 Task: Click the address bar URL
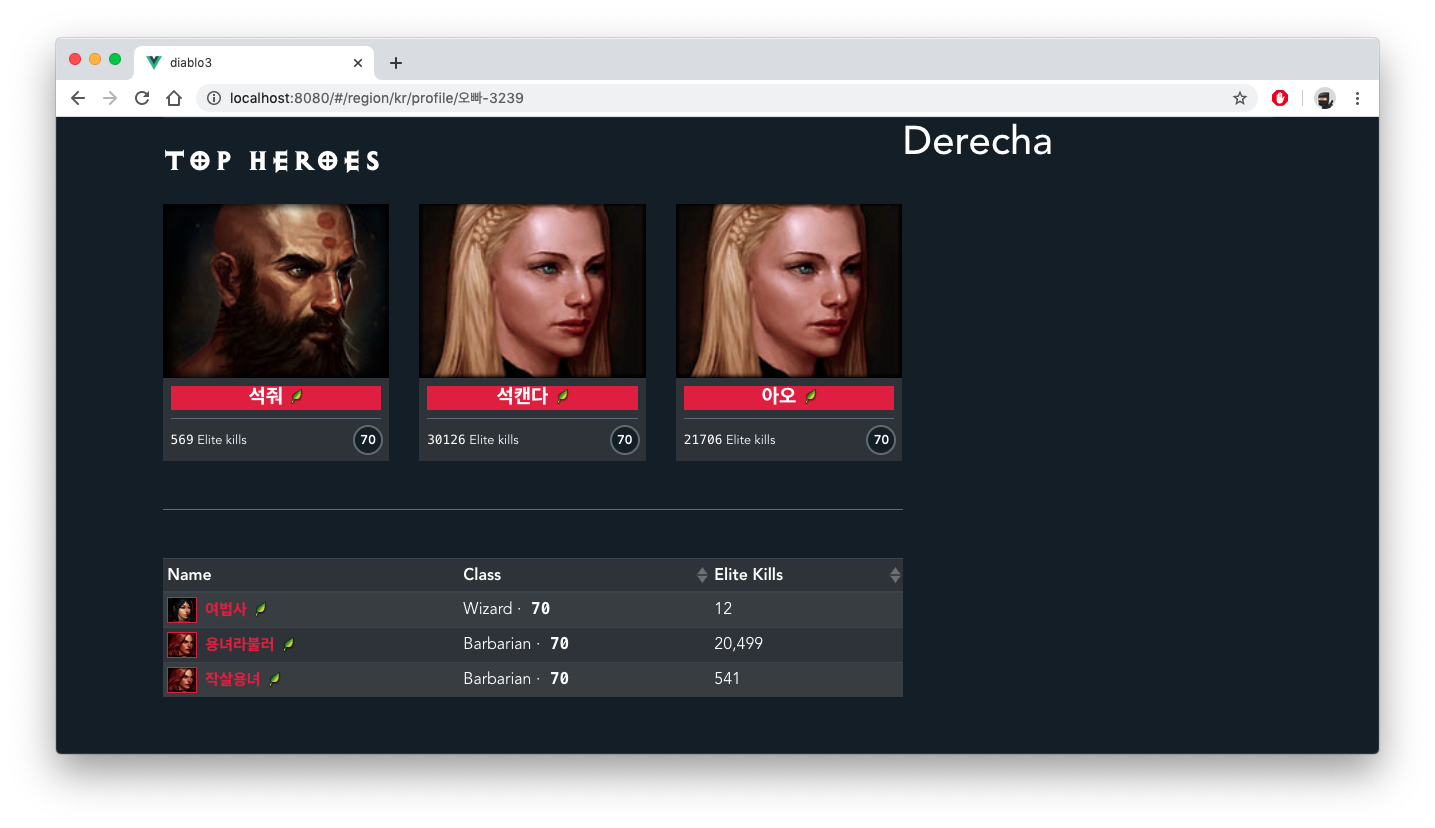coord(377,98)
